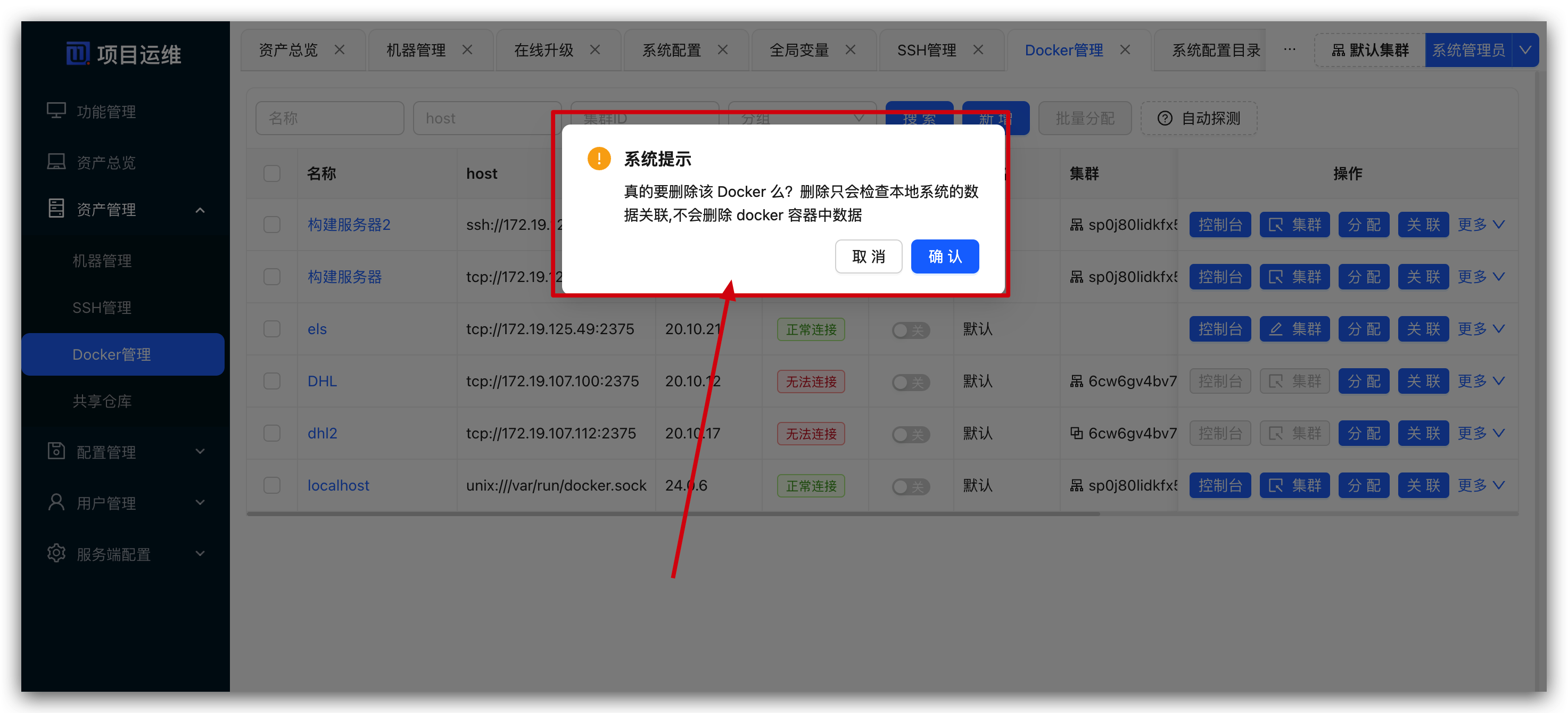1568x713 pixels.
Task: Click the 项目运维 logo icon
Action: [77, 54]
